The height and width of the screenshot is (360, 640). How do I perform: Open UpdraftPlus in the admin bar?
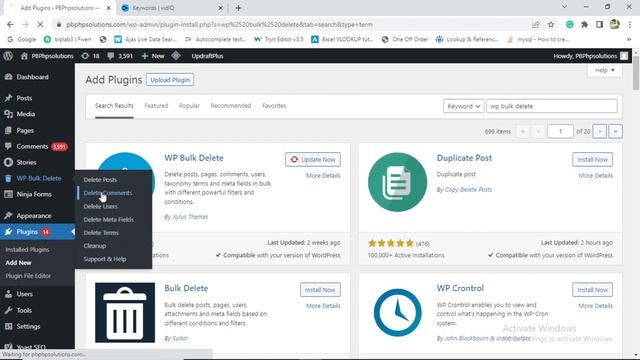(207, 56)
